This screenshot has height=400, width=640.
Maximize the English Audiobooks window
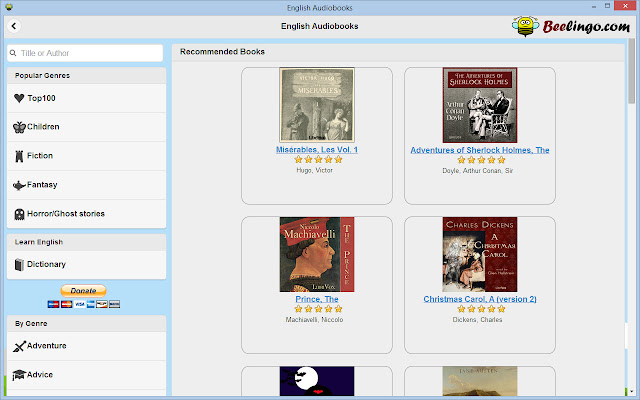tap(607, 6)
